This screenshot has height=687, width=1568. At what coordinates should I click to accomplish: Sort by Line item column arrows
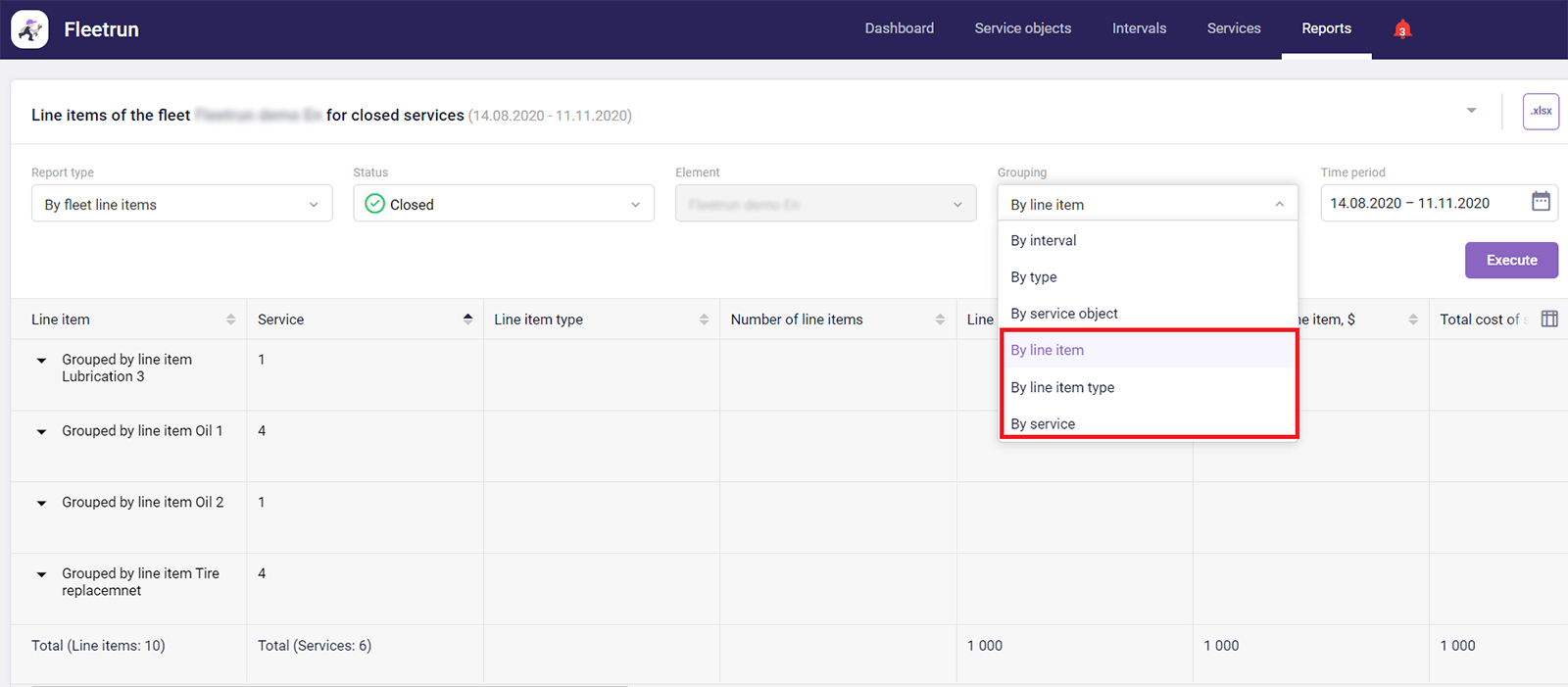coord(230,319)
